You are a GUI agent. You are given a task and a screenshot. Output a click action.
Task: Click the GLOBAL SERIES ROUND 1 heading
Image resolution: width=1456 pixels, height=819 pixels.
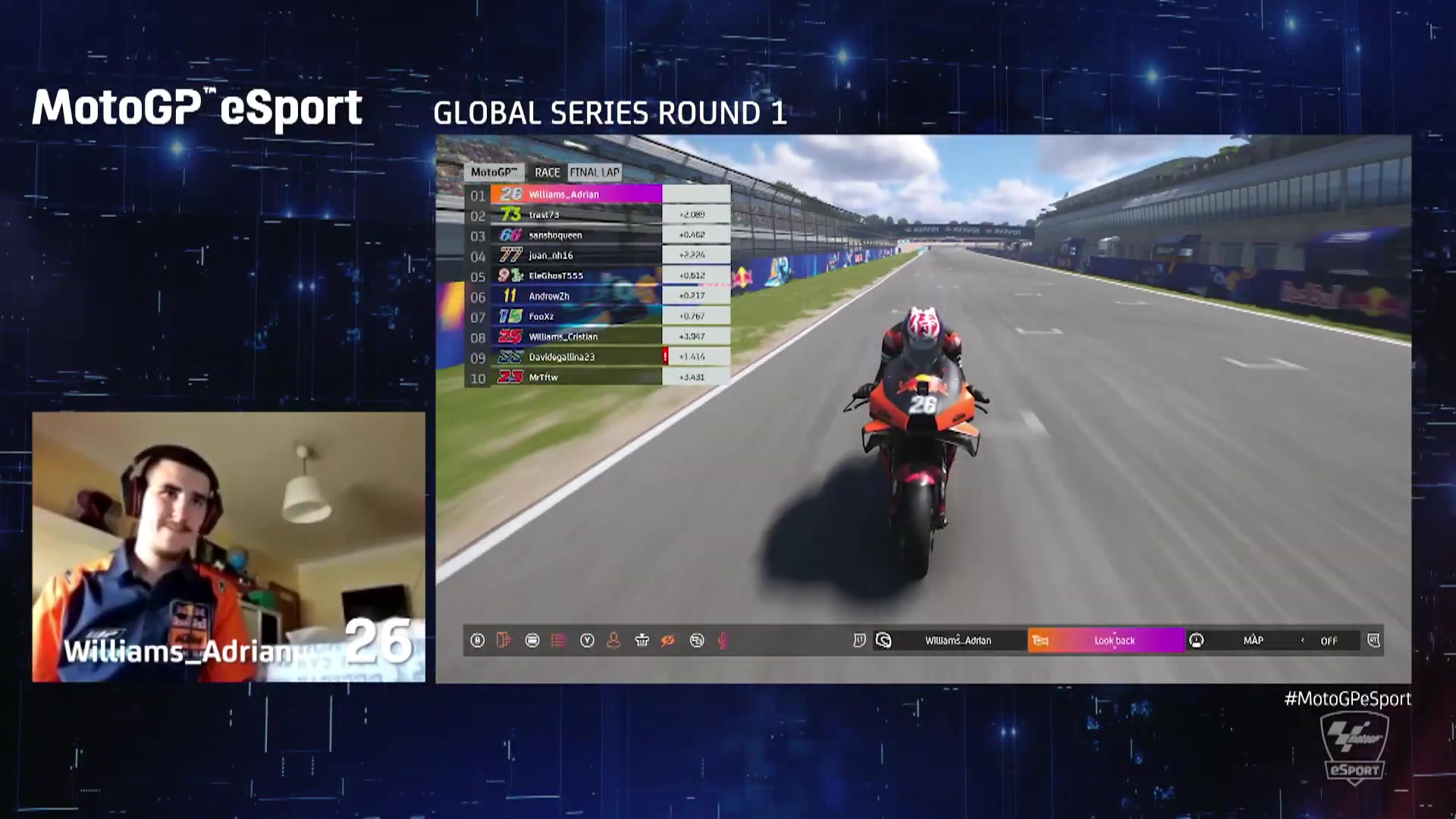click(x=610, y=113)
